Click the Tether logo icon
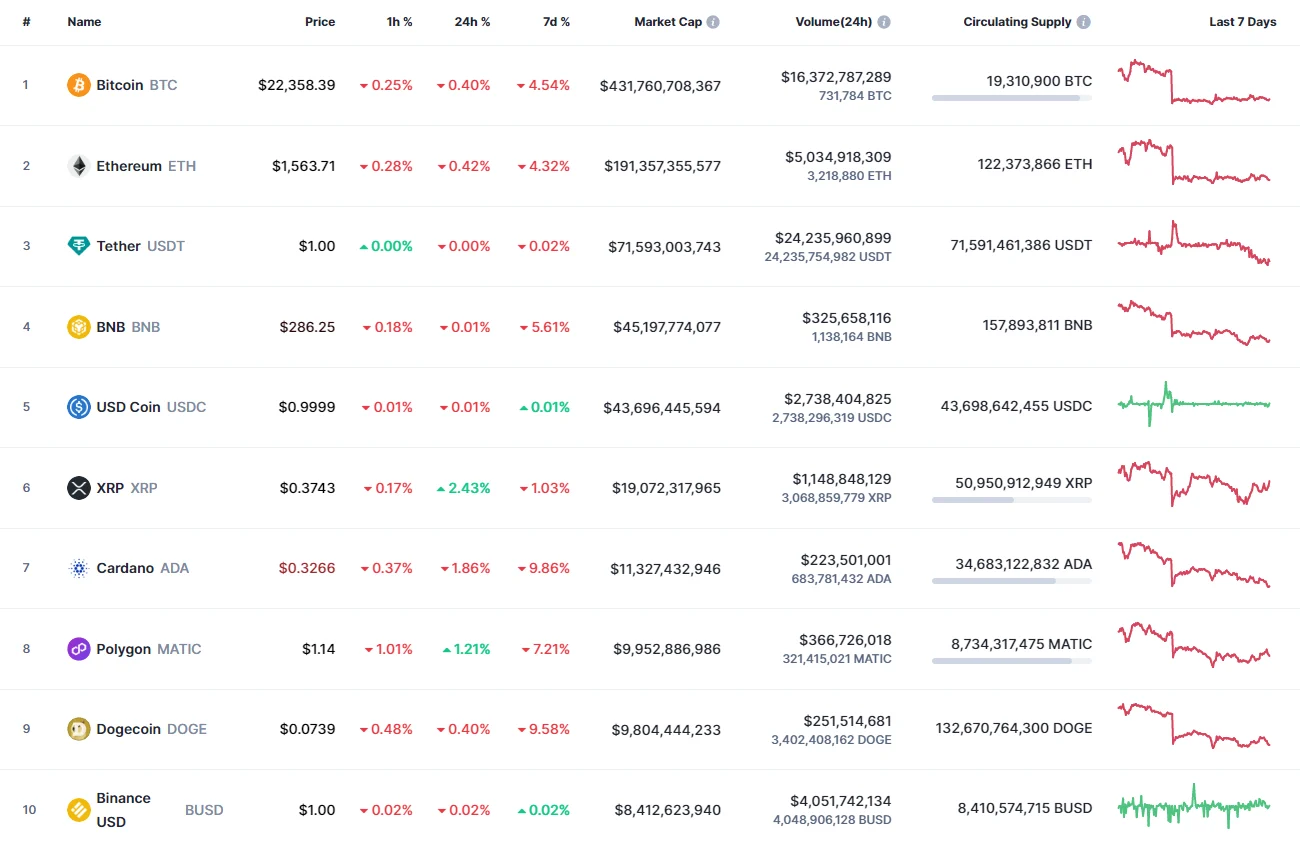 point(78,246)
